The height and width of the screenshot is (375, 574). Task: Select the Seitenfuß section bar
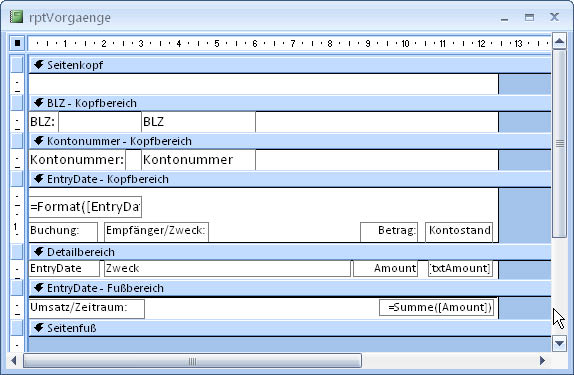[290, 328]
